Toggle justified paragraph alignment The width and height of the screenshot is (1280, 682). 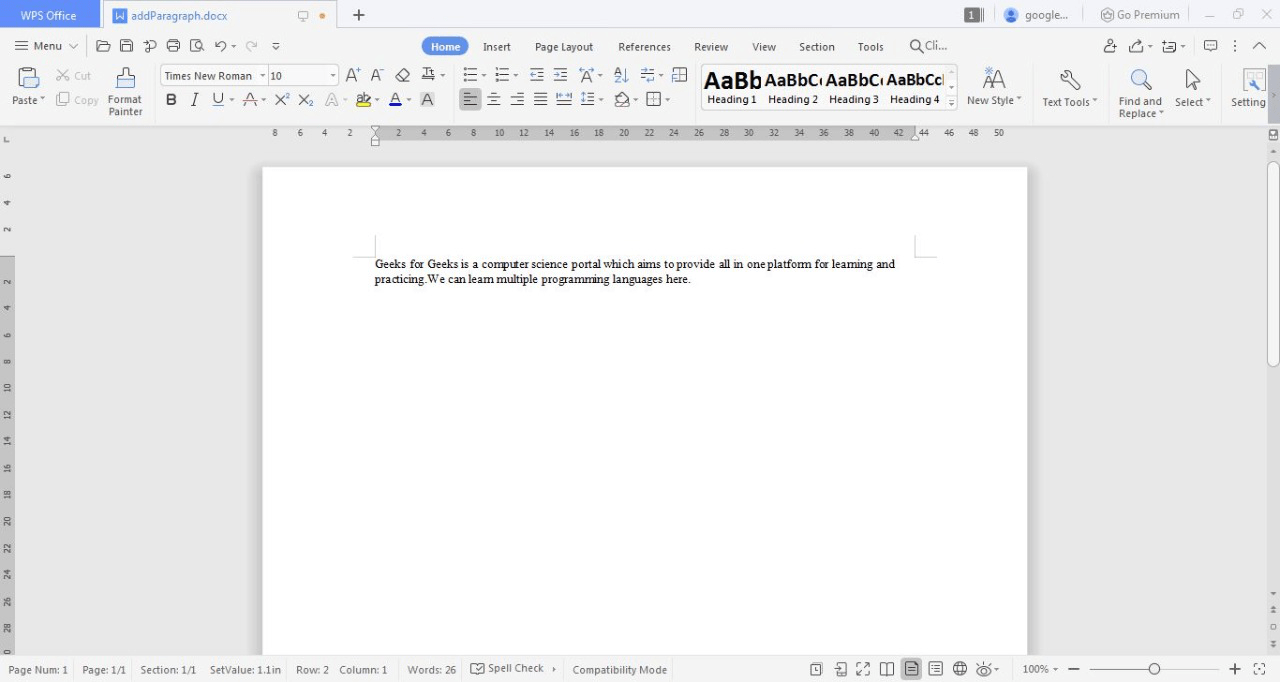[x=540, y=99]
